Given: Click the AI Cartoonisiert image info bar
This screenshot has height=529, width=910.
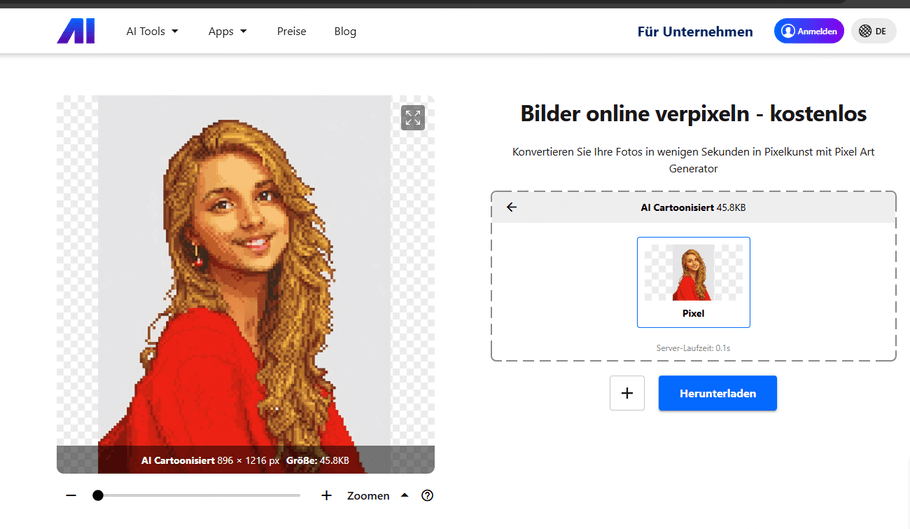Looking at the screenshot, I should pyautogui.click(x=245, y=460).
